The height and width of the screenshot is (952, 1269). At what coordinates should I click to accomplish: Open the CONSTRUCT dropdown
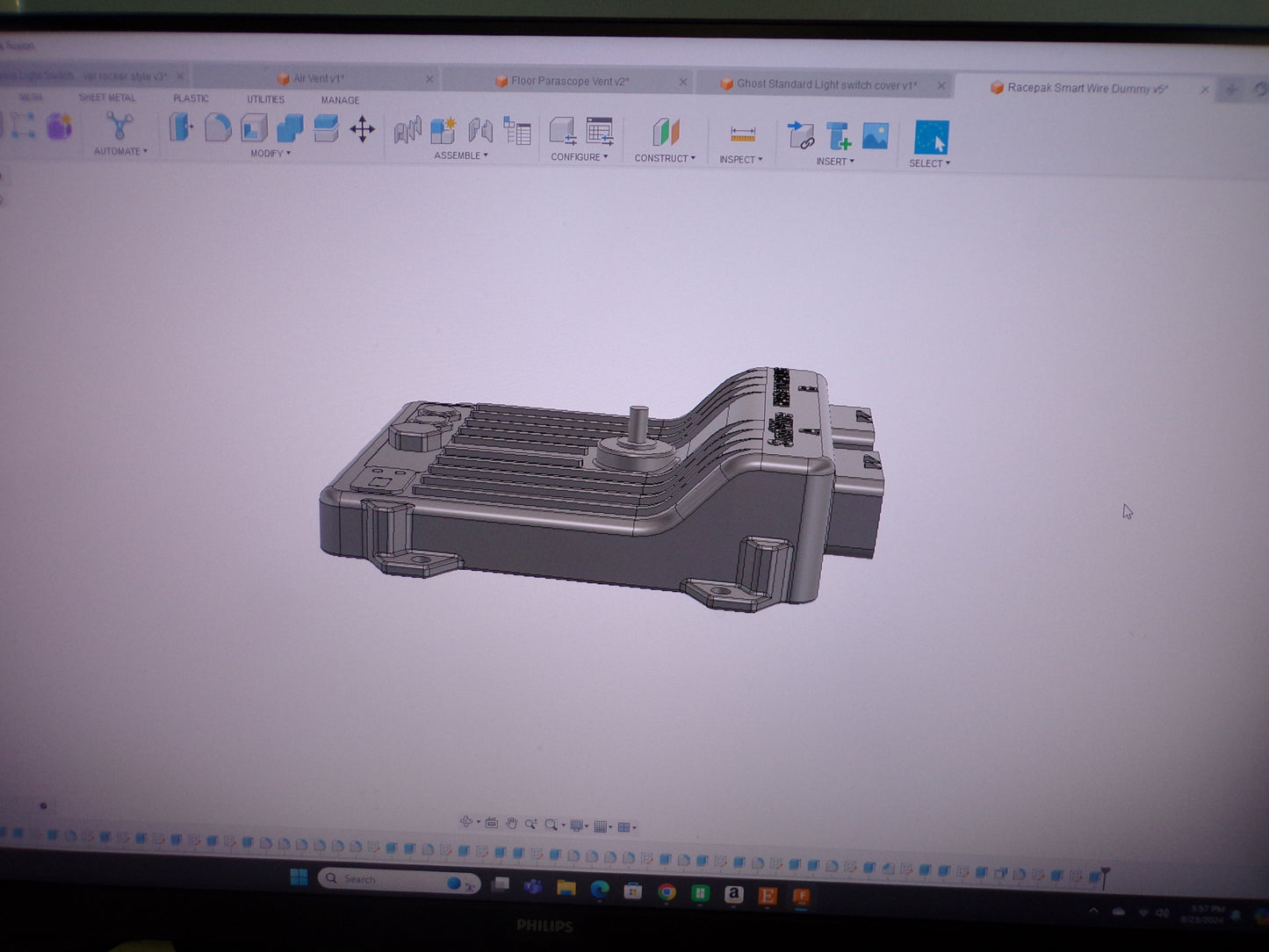click(x=665, y=159)
